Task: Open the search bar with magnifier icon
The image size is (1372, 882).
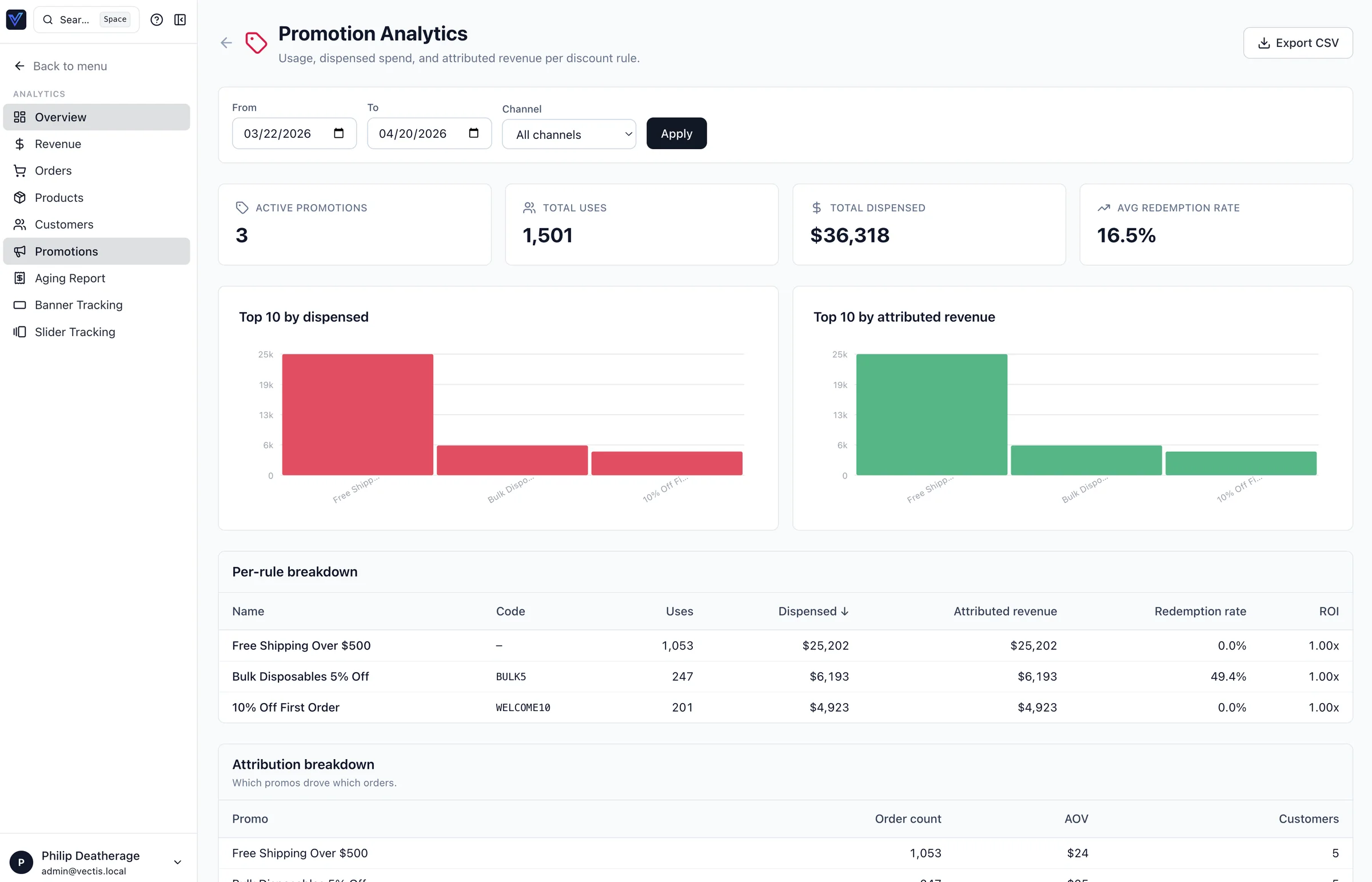Action: coord(49,19)
